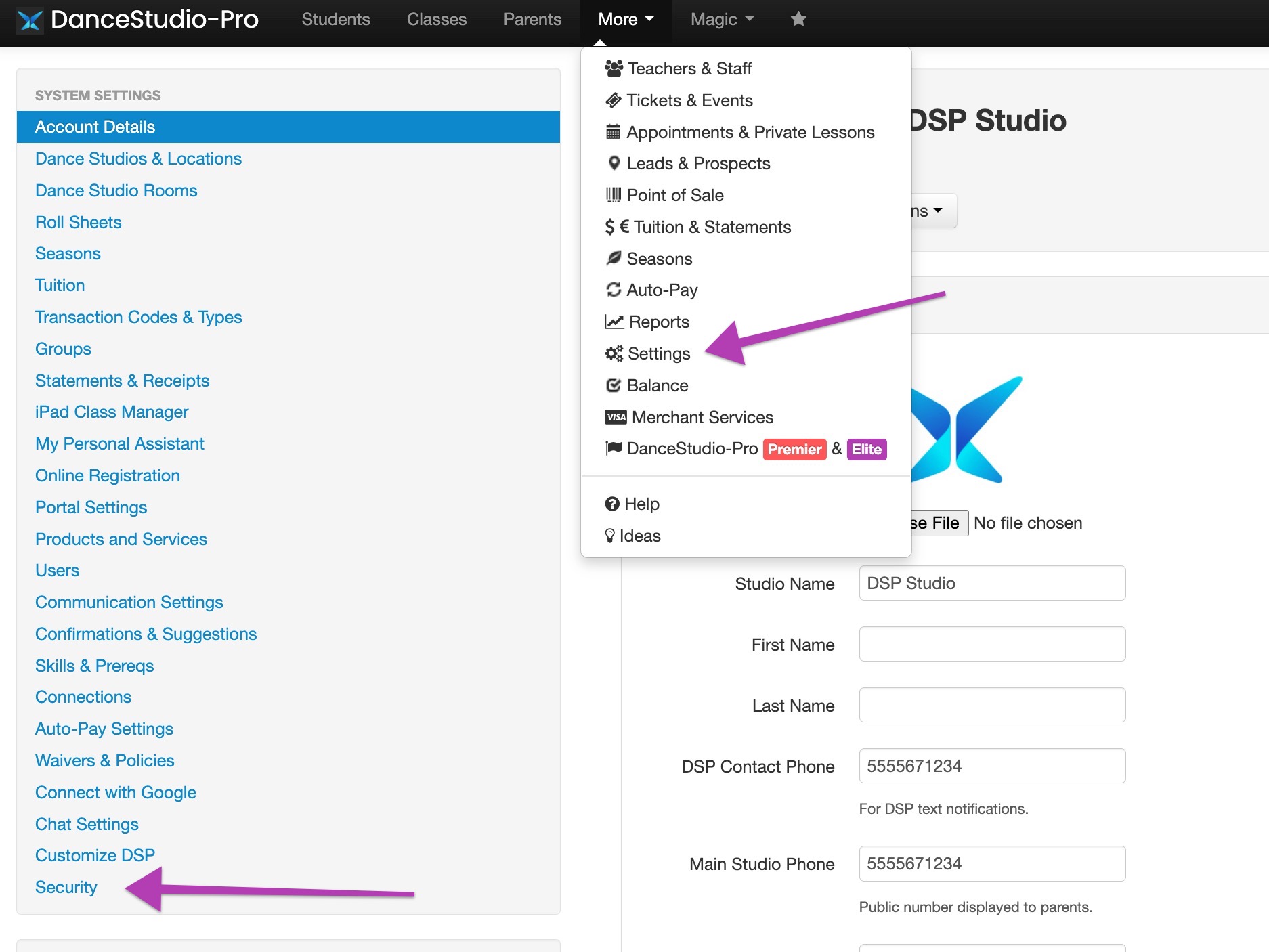Open Connect with Google
This screenshot has height=952, width=1269.
(116, 792)
